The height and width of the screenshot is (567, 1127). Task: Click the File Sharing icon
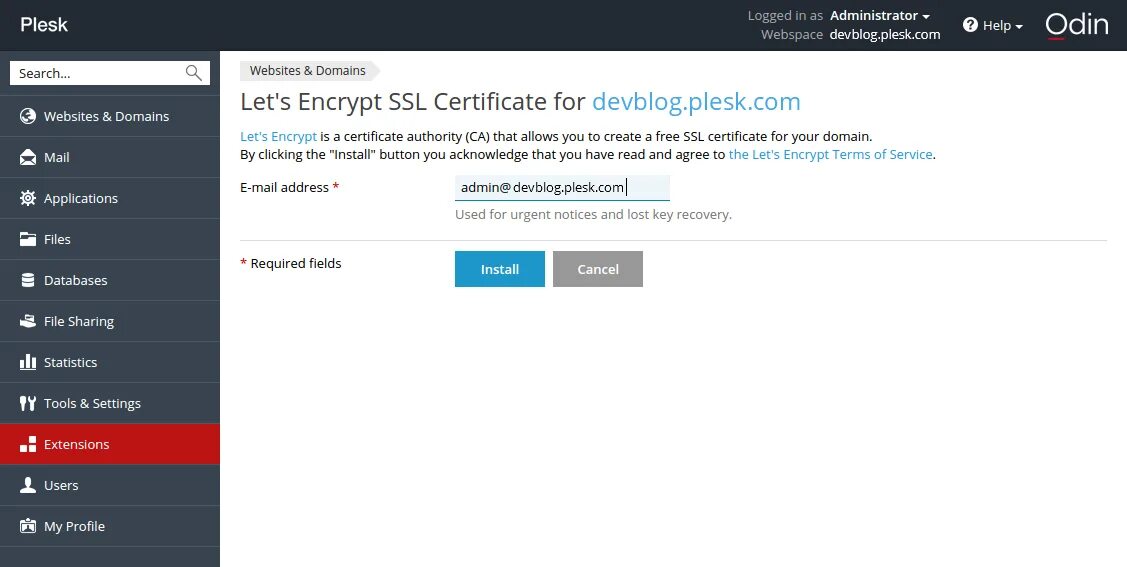pyautogui.click(x=28, y=321)
